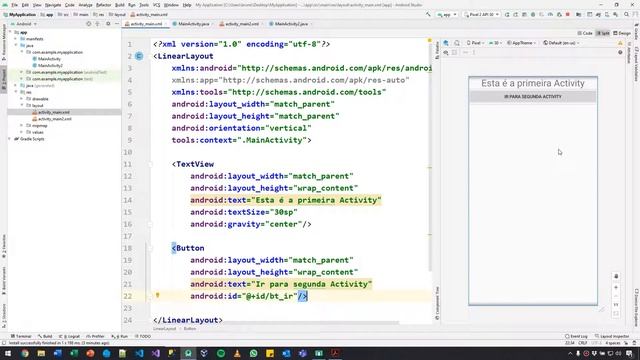Switch to MainActivity2.java tab
640x360 pixels.
point(291,24)
